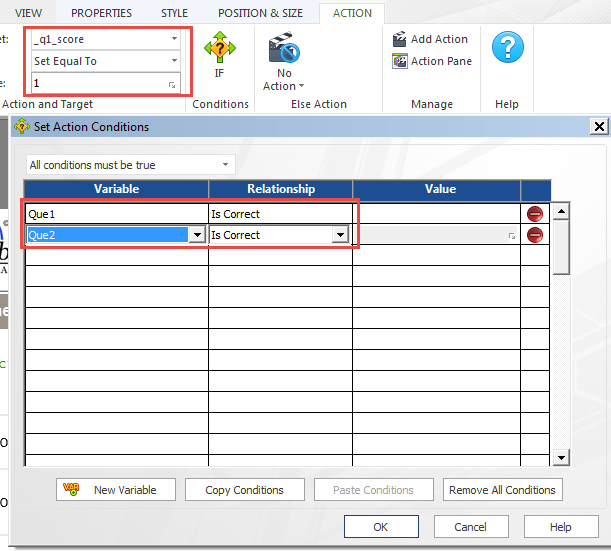
Task: Open the IF conditions icon
Action: (219, 55)
